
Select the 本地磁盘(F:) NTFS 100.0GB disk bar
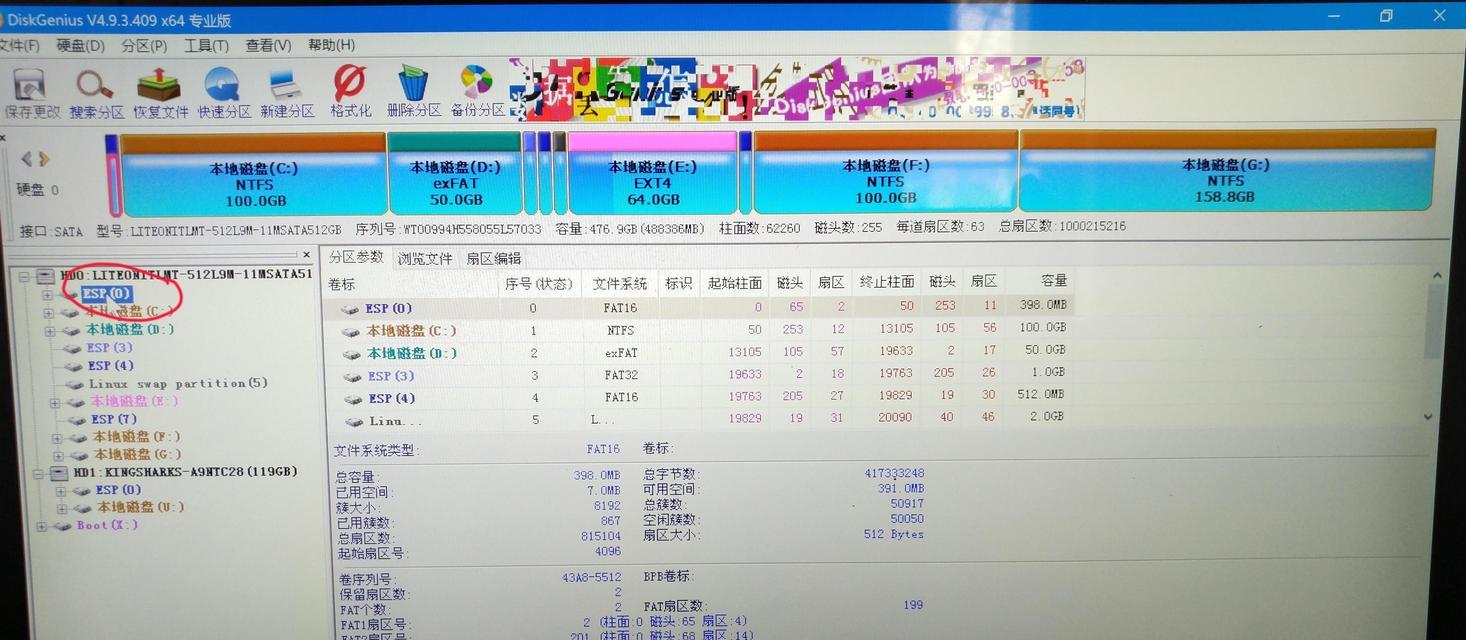(x=885, y=170)
